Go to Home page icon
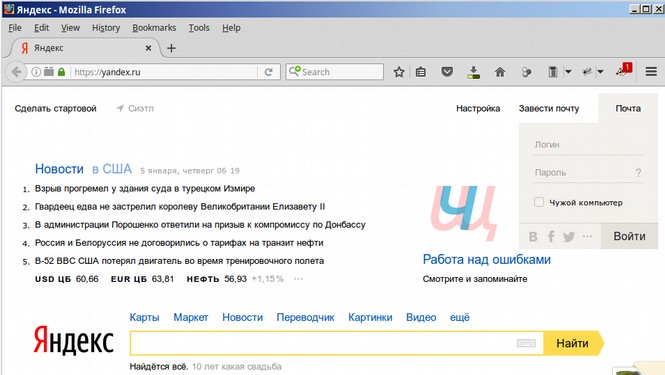The image size is (665, 375). pyautogui.click(x=500, y=72)
